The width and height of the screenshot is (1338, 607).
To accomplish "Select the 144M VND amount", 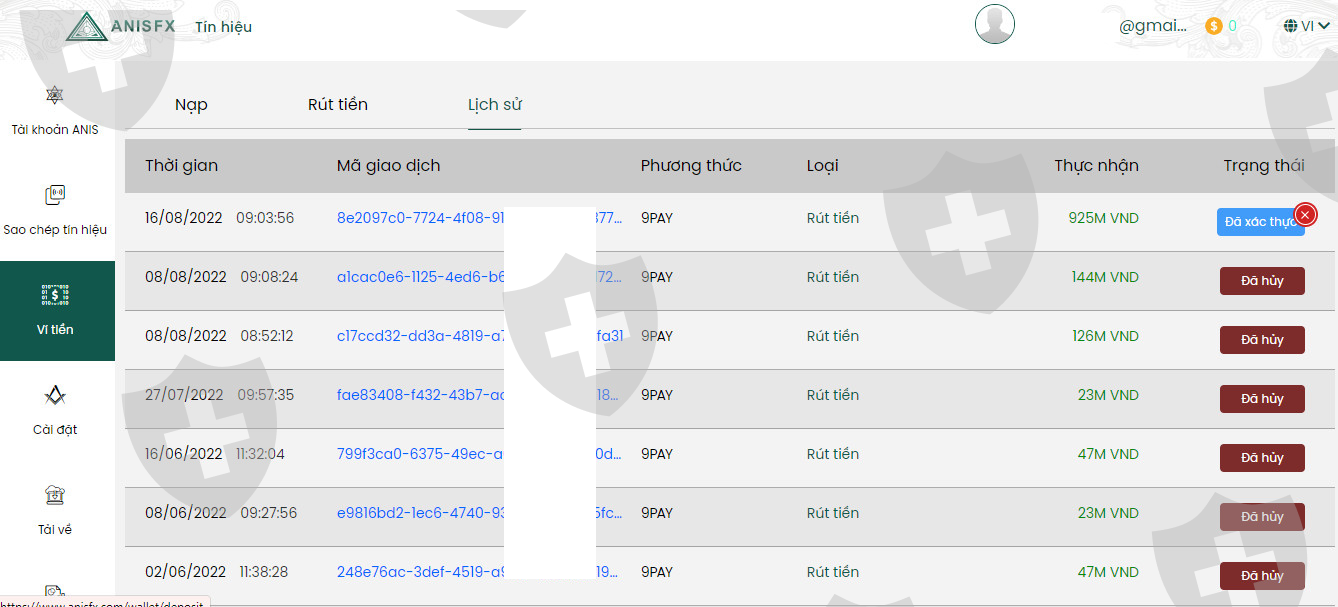I will [1105, 277].
